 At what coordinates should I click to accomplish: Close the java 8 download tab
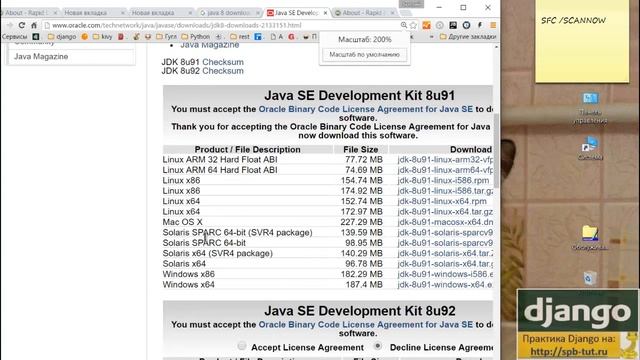pyautogui.click(x=258, y=13)
